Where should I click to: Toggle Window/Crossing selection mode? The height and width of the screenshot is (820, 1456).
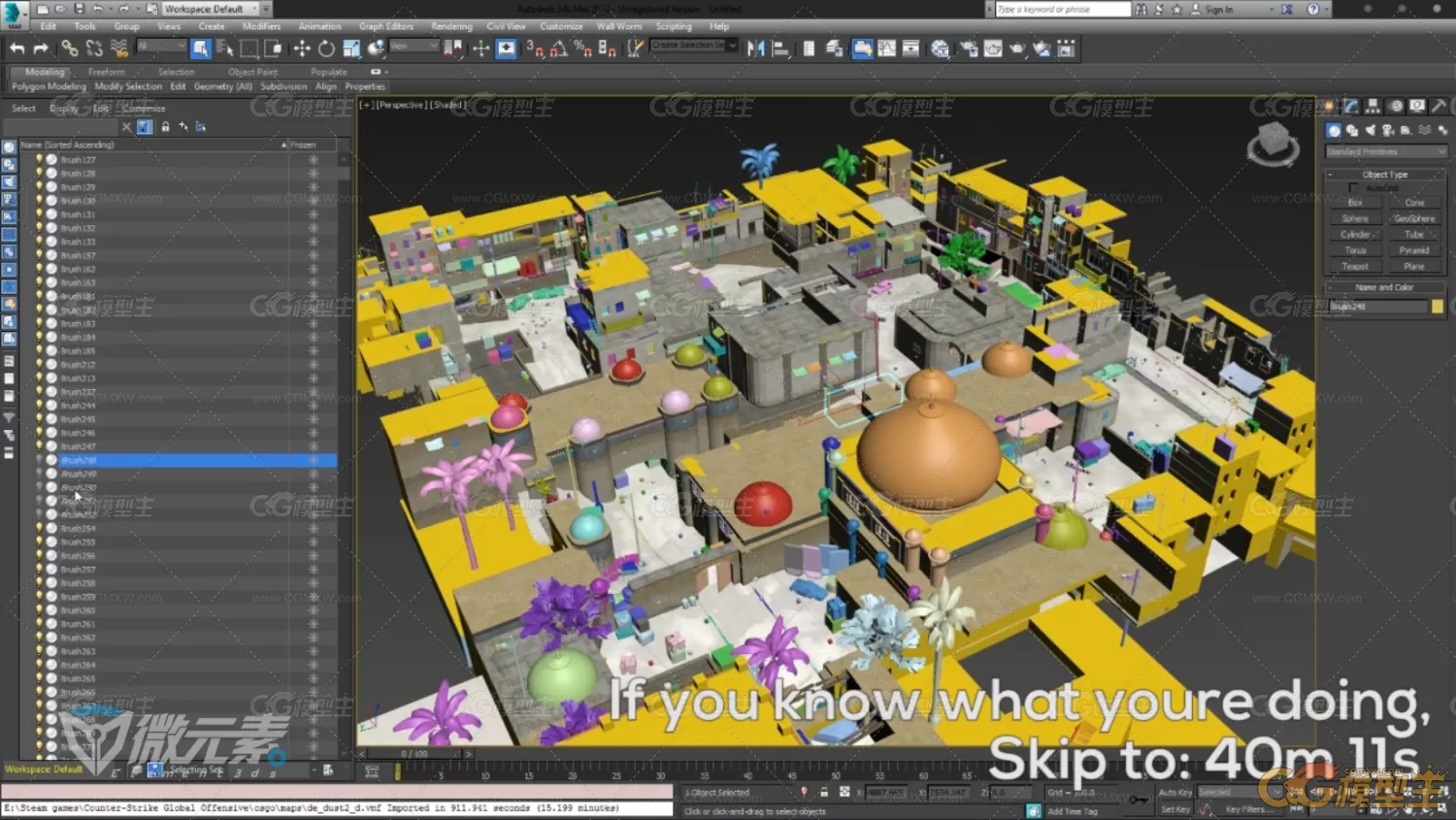(274, 49)
